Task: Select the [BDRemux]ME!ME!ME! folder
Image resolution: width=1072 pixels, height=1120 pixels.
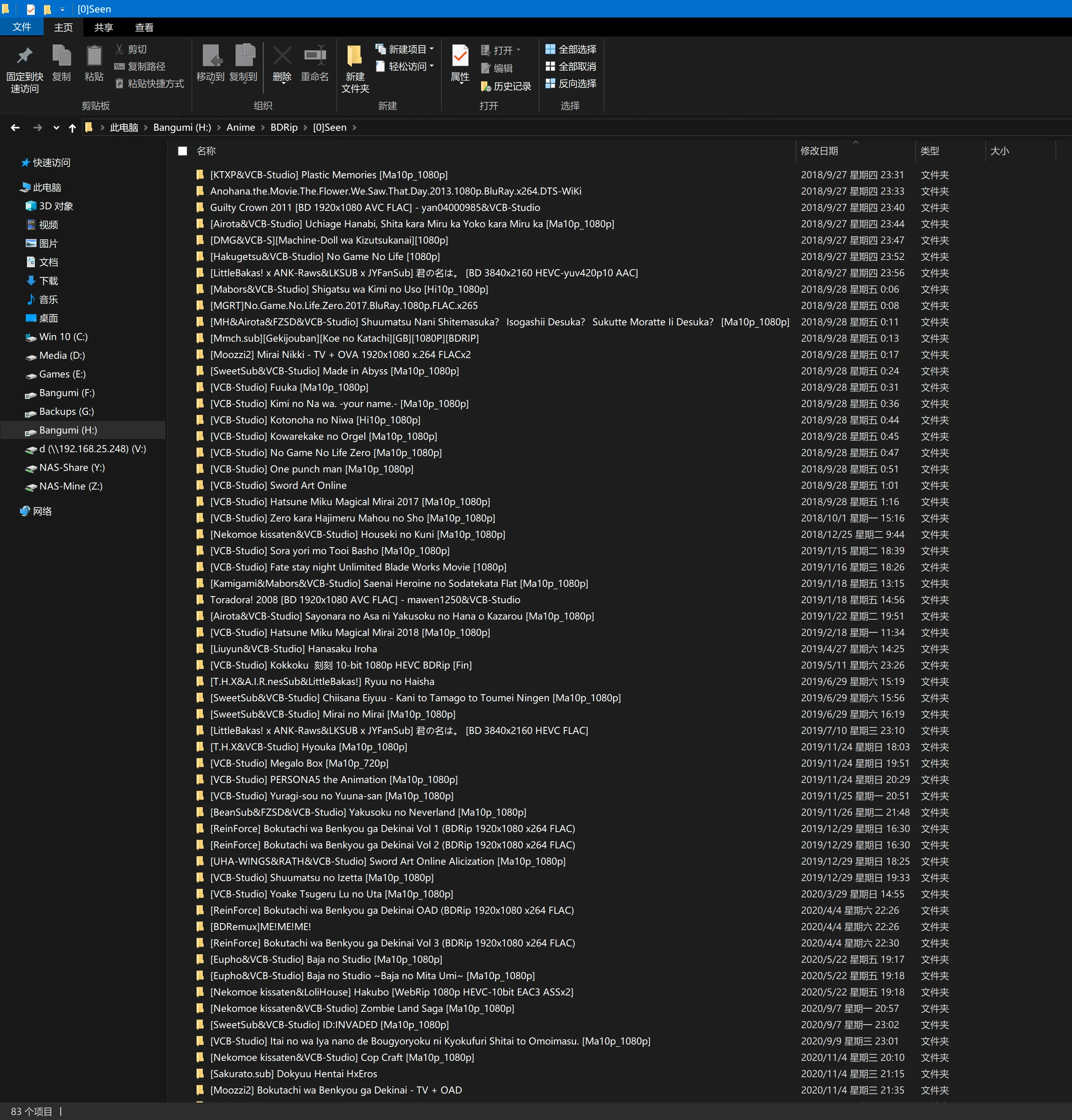Action: (x=260, y=927)
